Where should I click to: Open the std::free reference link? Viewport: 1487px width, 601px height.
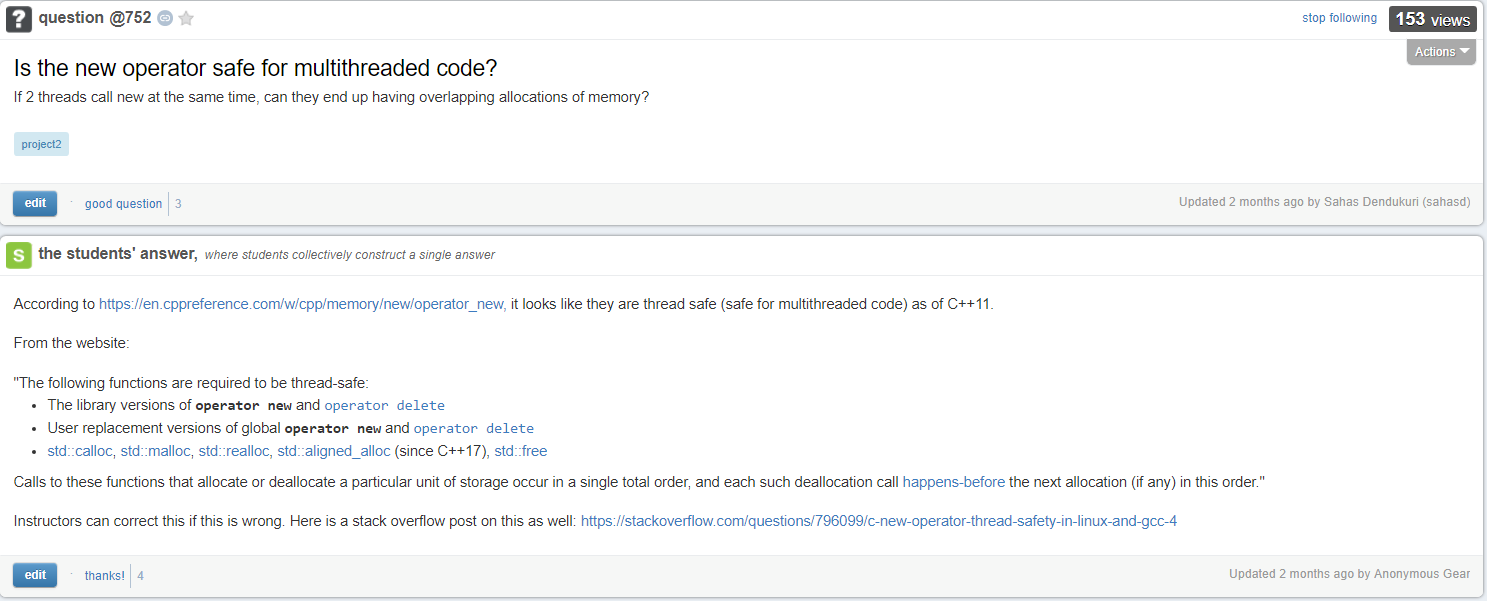(x=521, y=451)
